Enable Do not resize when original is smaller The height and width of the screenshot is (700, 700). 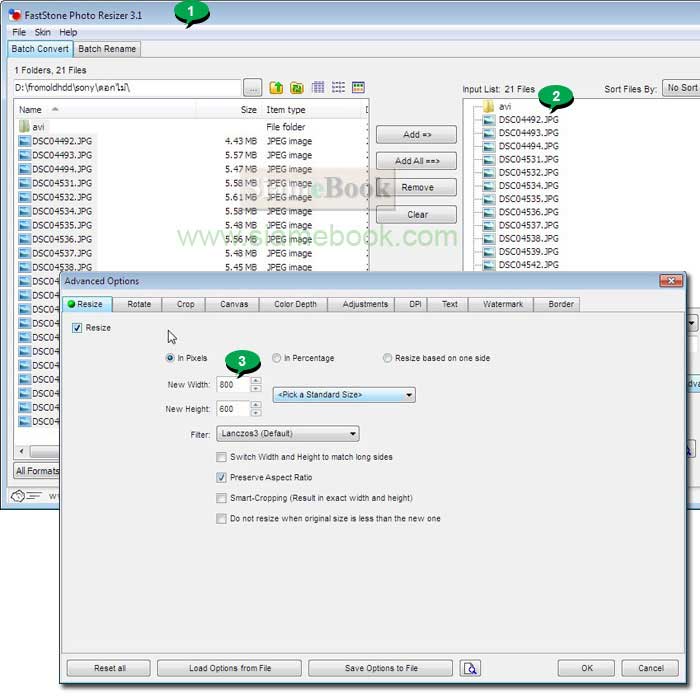click(x=221, y=519)
